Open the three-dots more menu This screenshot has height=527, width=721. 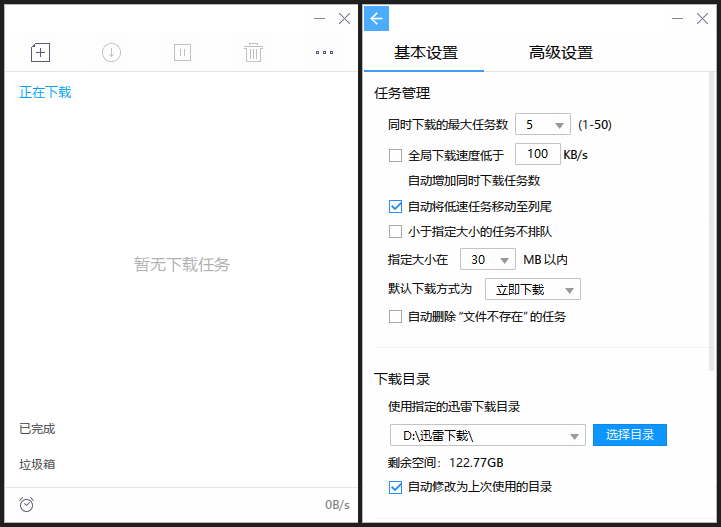(x=324, y=52)
